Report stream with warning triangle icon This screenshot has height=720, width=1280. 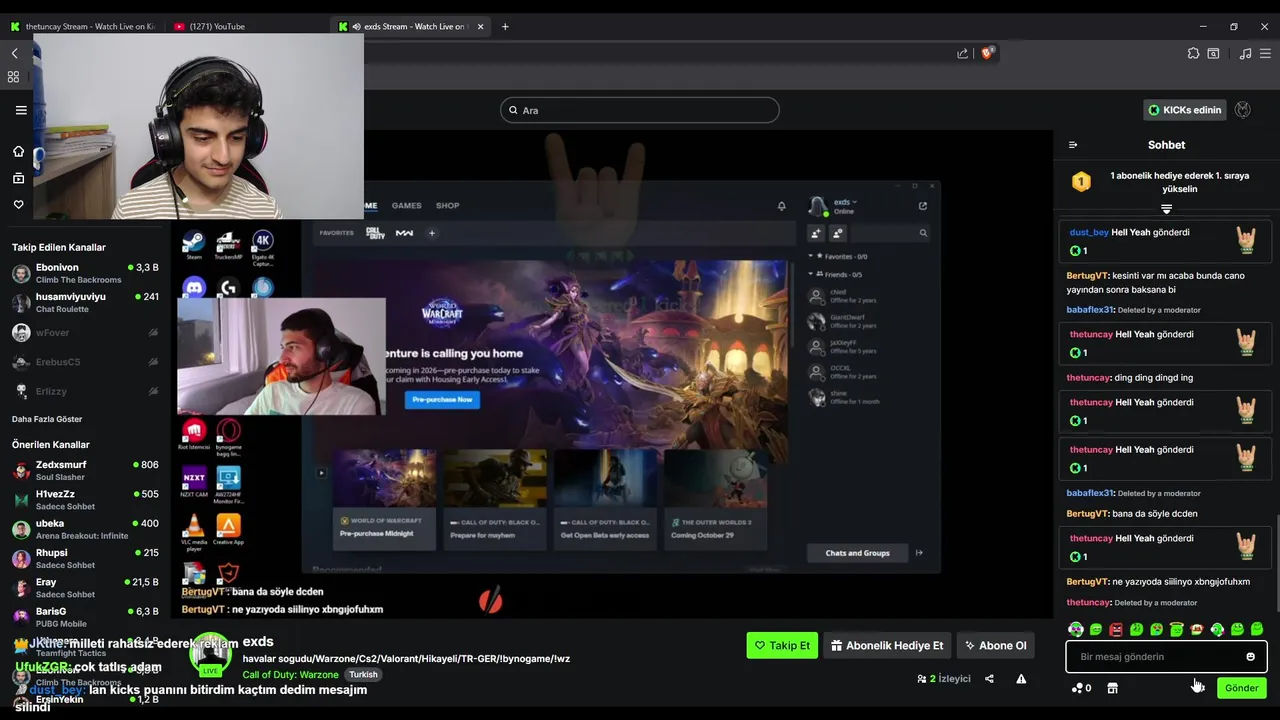coord(1021,678)
